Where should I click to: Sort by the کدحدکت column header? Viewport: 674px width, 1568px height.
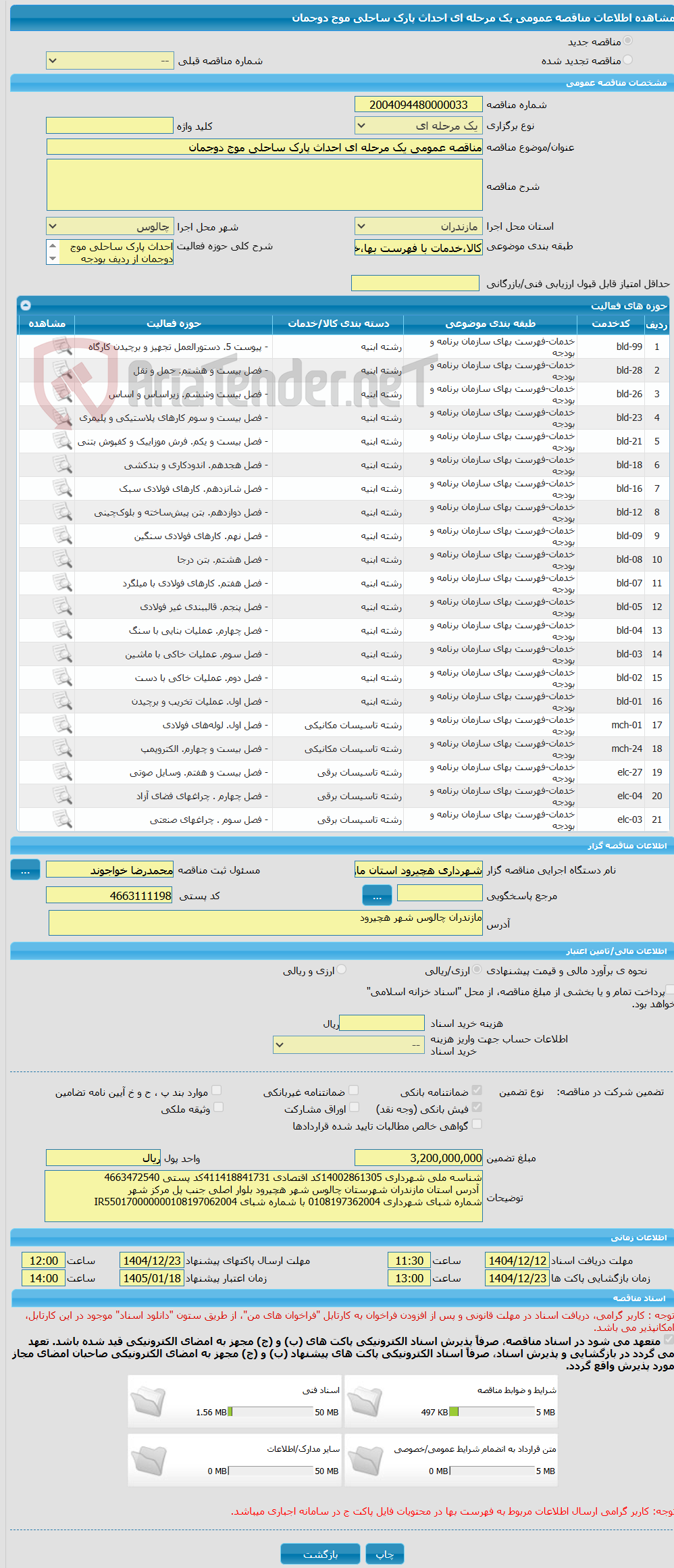[x=611, y=324]
